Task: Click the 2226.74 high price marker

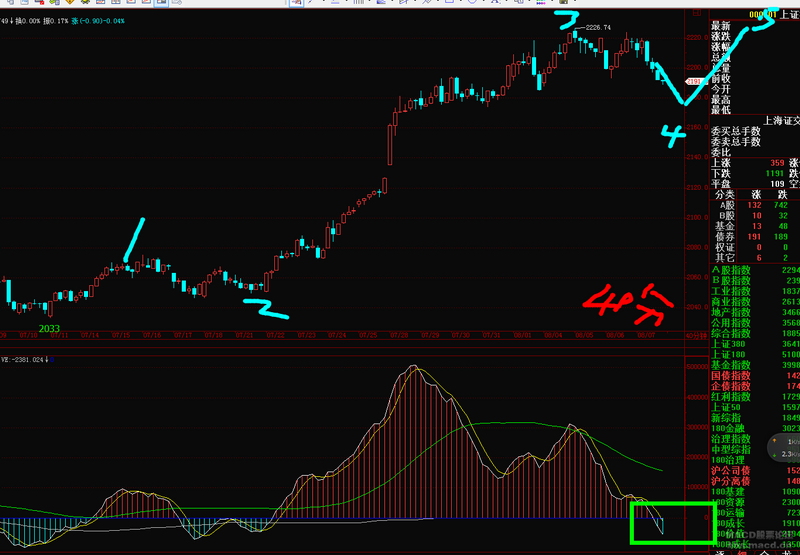Action: [598, 28]
